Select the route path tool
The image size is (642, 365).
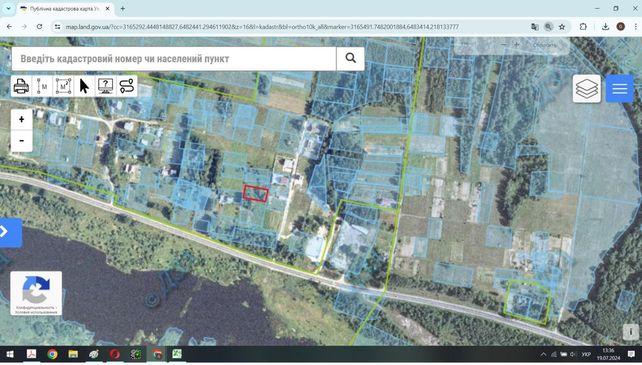[127, 86]
